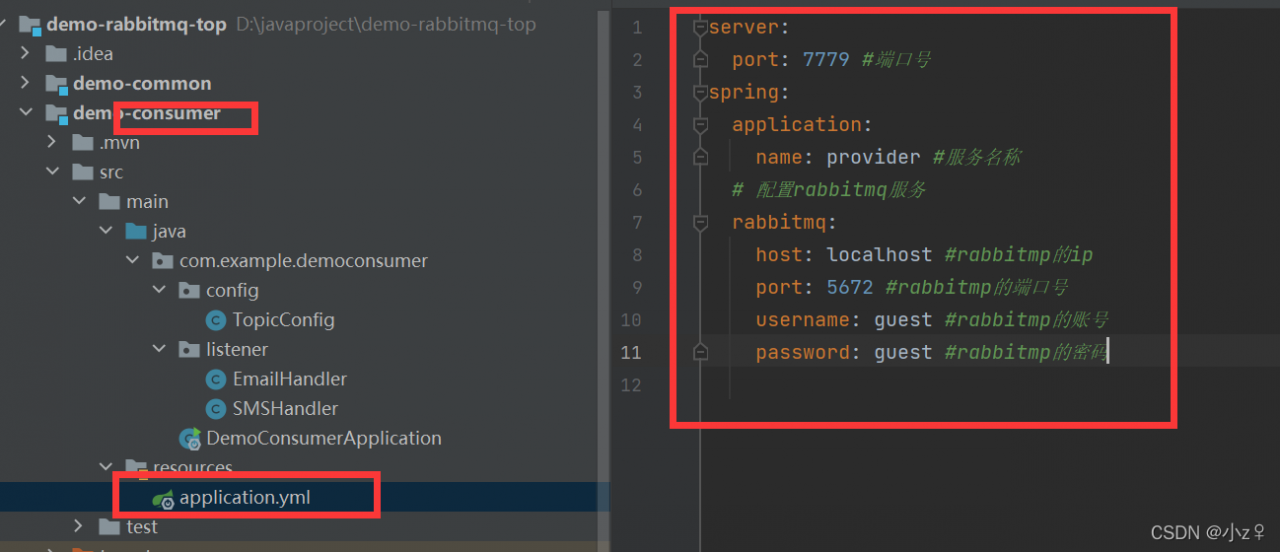Screen dimensions: 1280x552
Task: Click the project path D:\javaproject\demo-rabbitmq-top
Action: pos(386,24)
